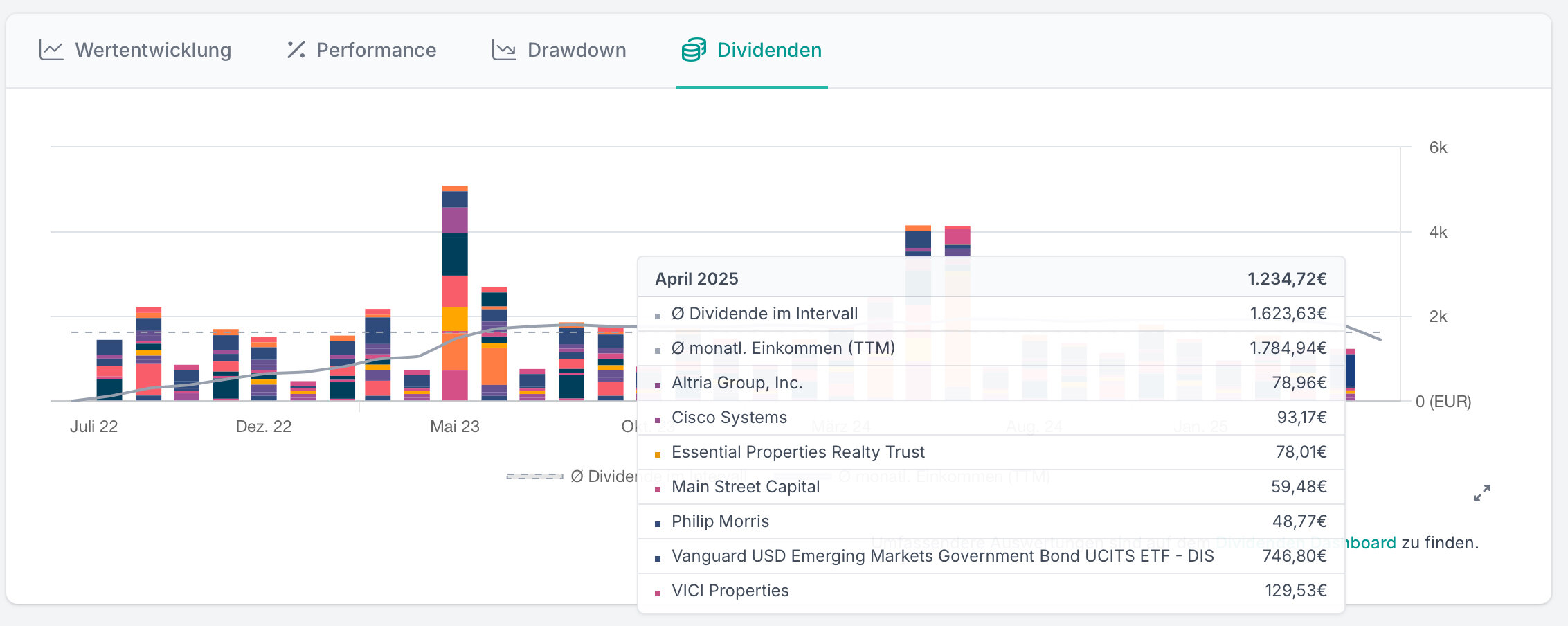Click the line-chart icon beside Wertentwicklung
The width and height of the screenshot is (1568, 626).
point(51,50)
